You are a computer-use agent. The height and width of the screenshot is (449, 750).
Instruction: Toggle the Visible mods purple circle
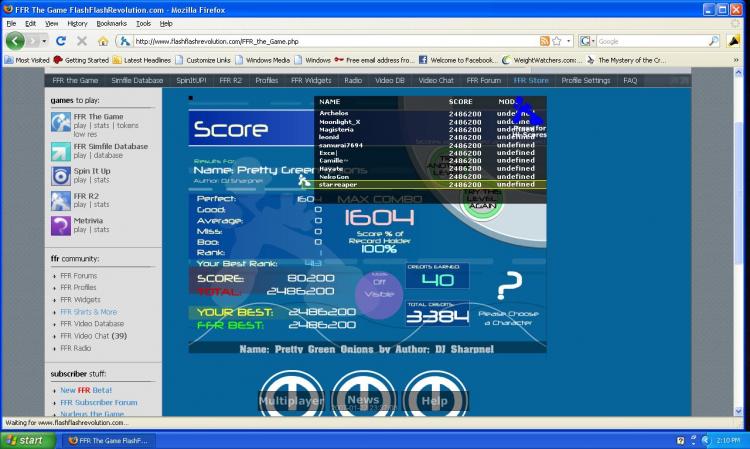[x=379, y=294]
